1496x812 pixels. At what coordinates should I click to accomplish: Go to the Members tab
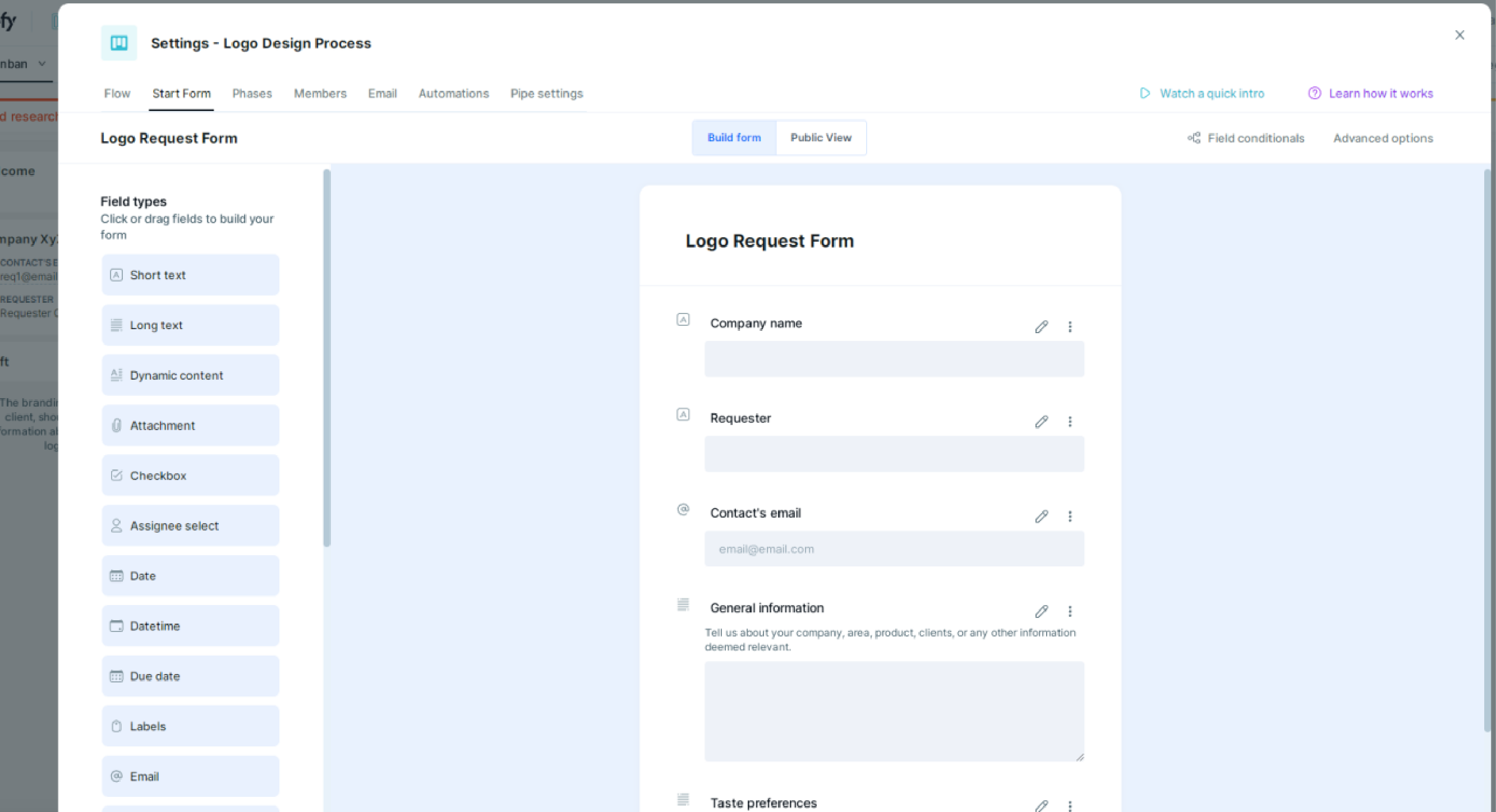pyautogui.click(x=320, y=94)
